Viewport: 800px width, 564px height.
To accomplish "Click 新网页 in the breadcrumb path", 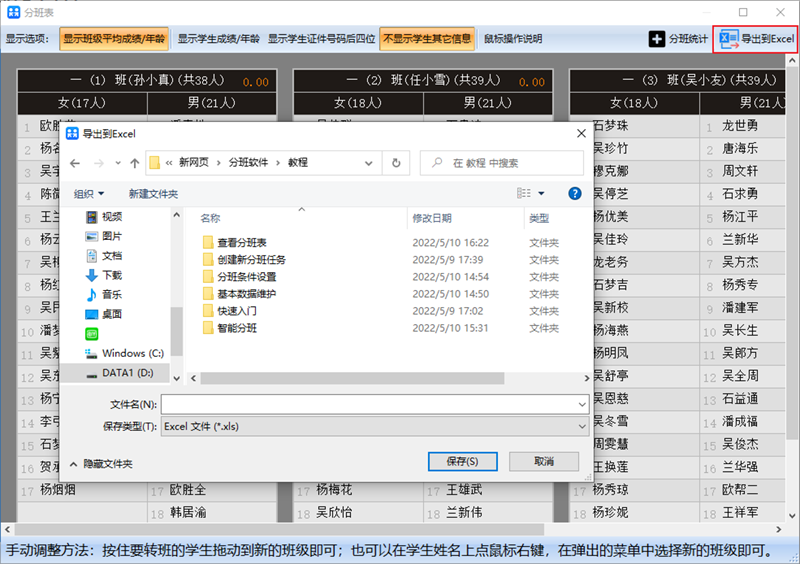I will coord(194,163).
